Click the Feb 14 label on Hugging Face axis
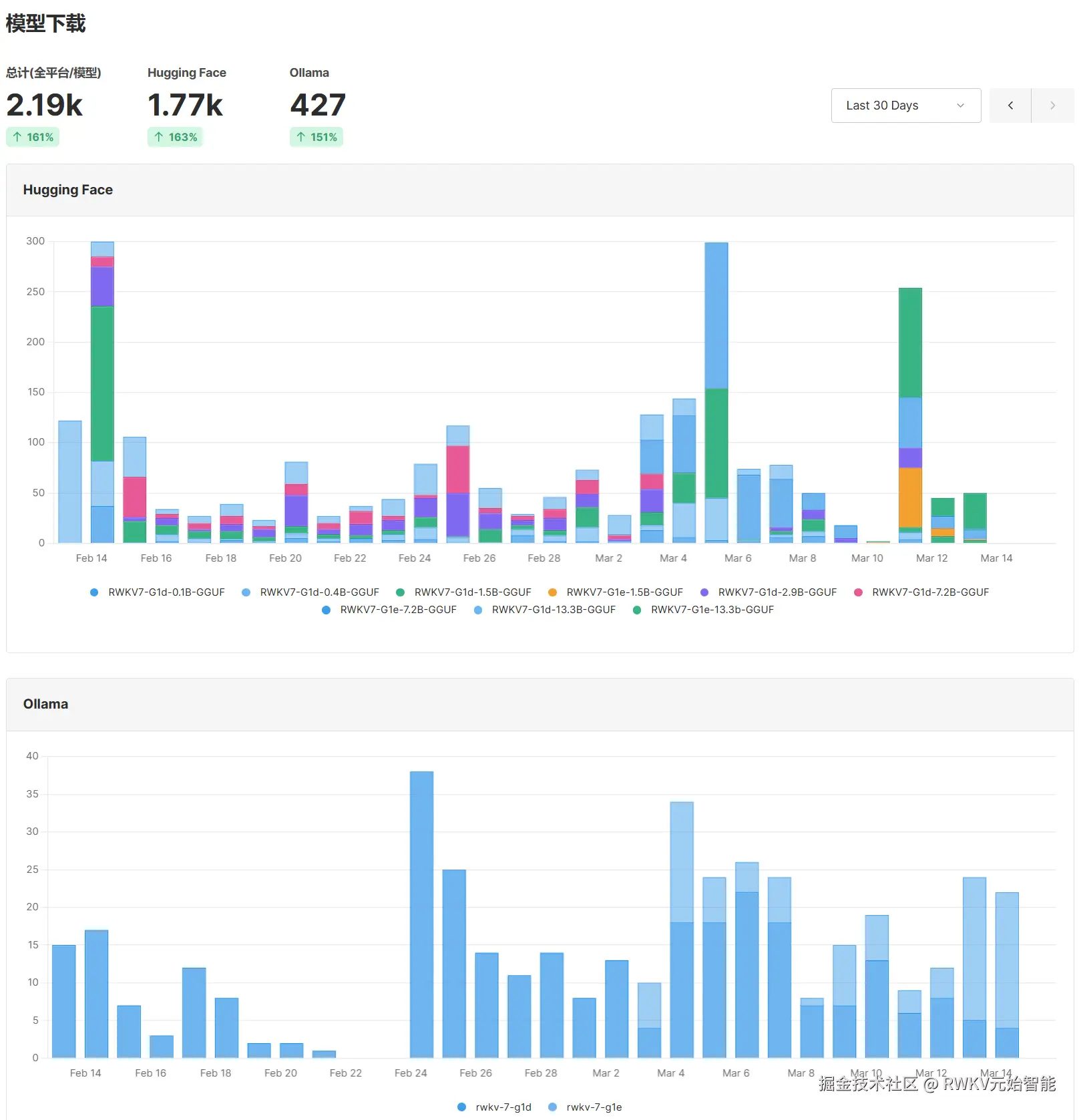The height and width of the screenshot is (1120, 1083). (x=91, y=558)
